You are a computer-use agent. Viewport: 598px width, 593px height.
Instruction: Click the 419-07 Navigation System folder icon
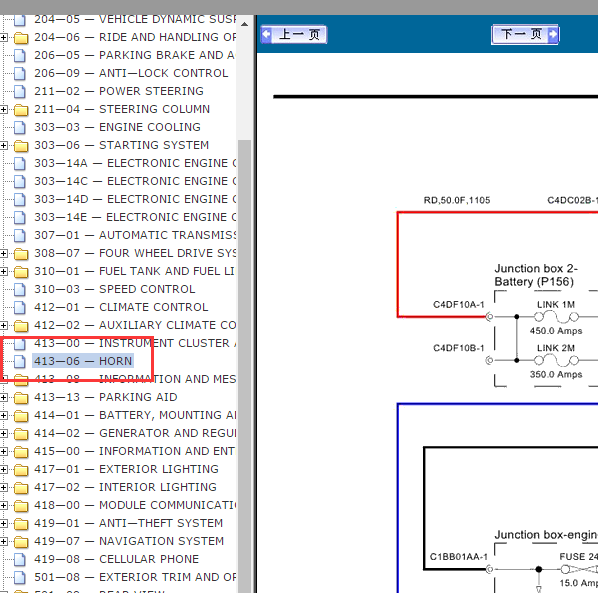(21, 542)
